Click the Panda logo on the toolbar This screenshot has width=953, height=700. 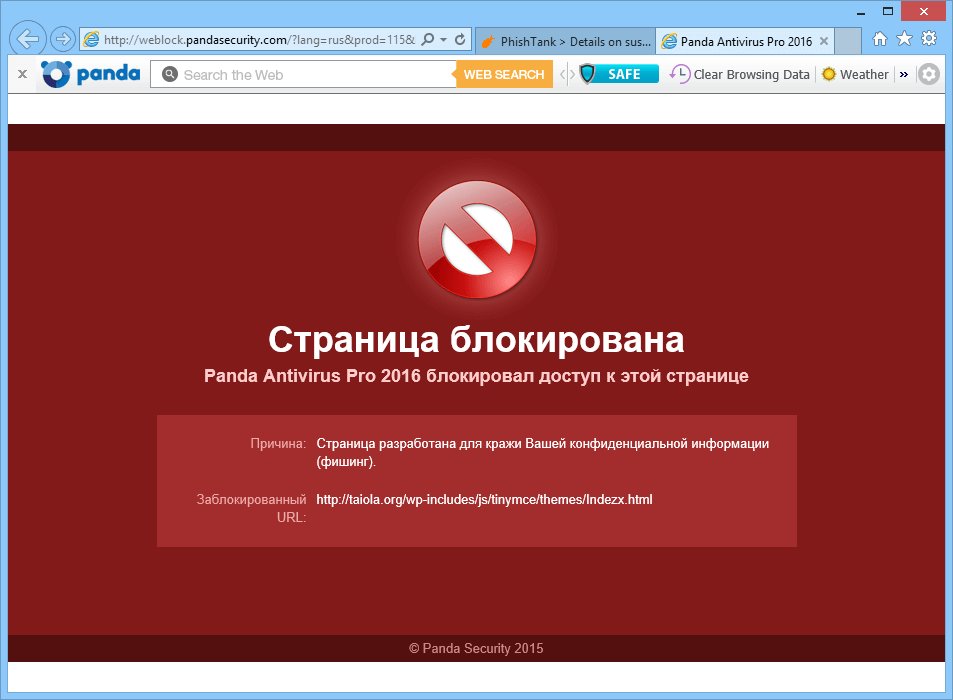(x=88, y=74)
